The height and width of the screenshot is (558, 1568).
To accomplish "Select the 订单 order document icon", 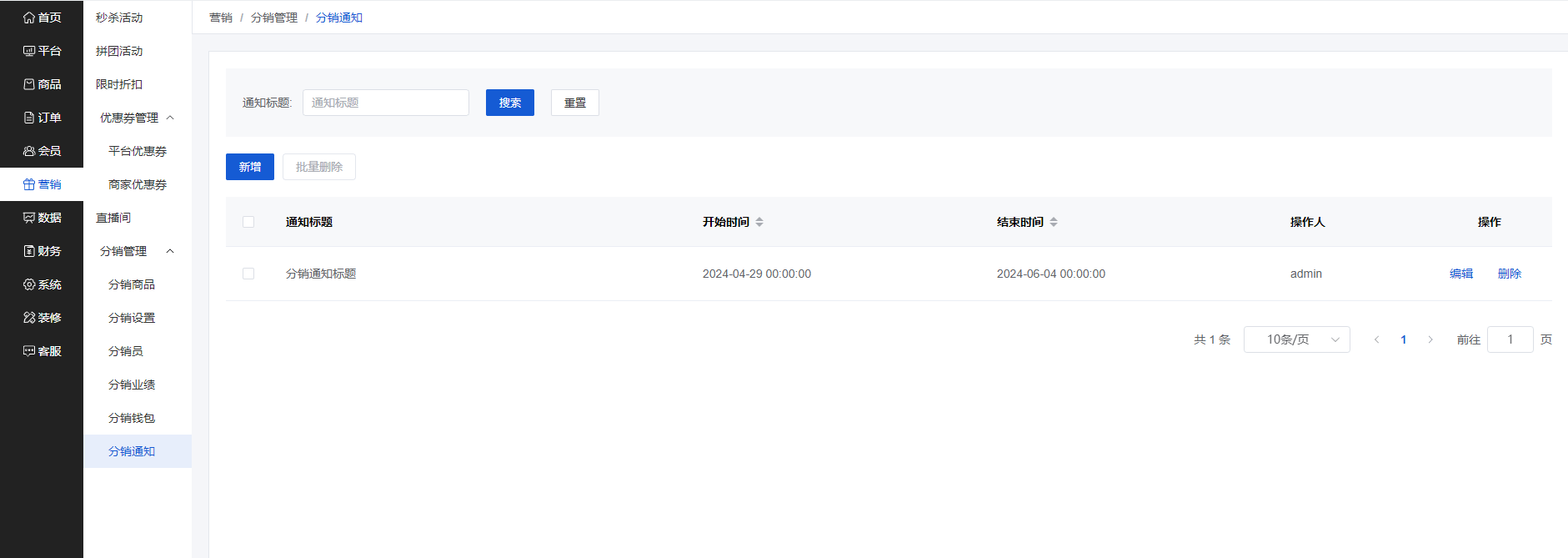I will (29, 118).
